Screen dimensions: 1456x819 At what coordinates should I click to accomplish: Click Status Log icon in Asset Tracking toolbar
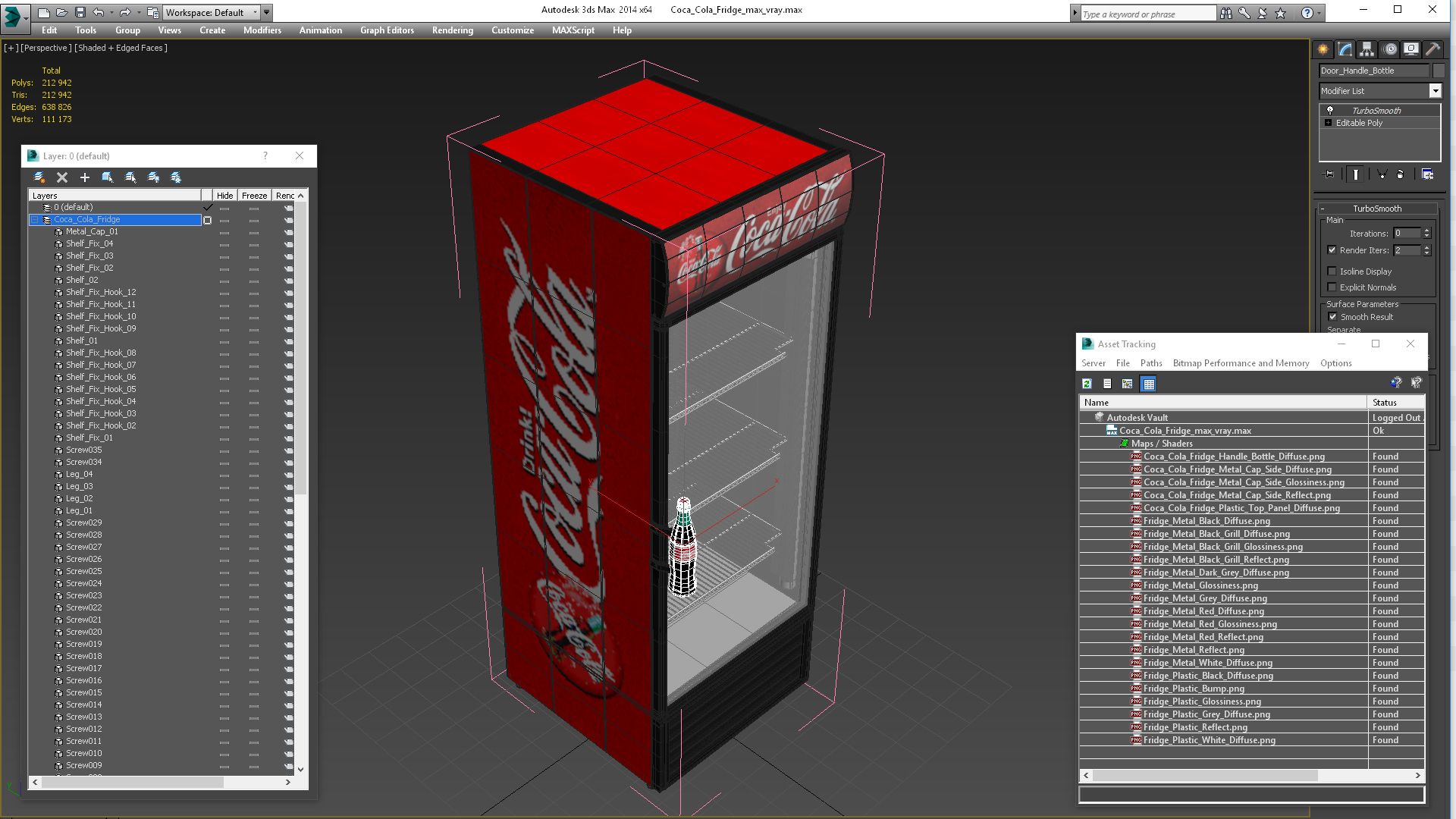tap(1107, 384)
